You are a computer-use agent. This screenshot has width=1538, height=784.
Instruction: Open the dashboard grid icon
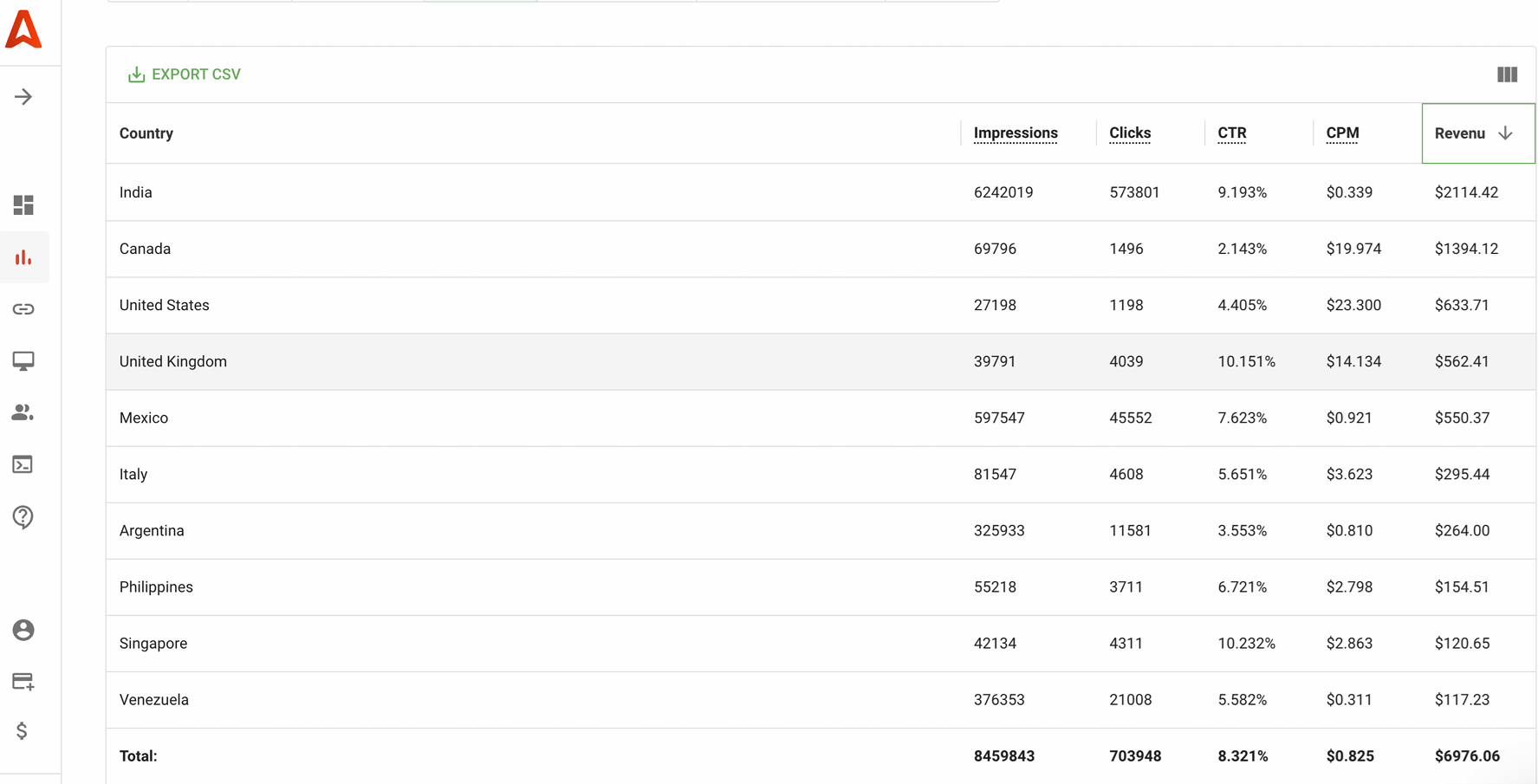coord(23,205)
